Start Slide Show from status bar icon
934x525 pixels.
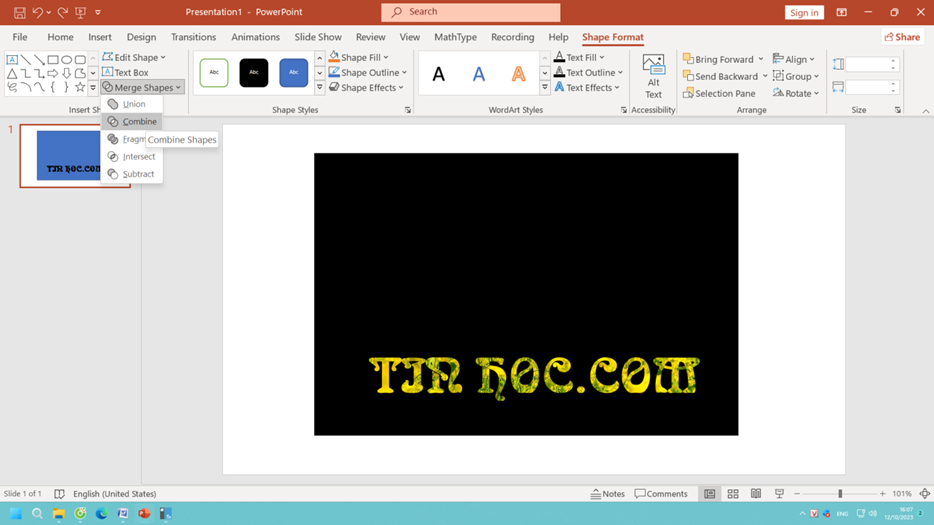pyautogui.click(x=779, y=494)
